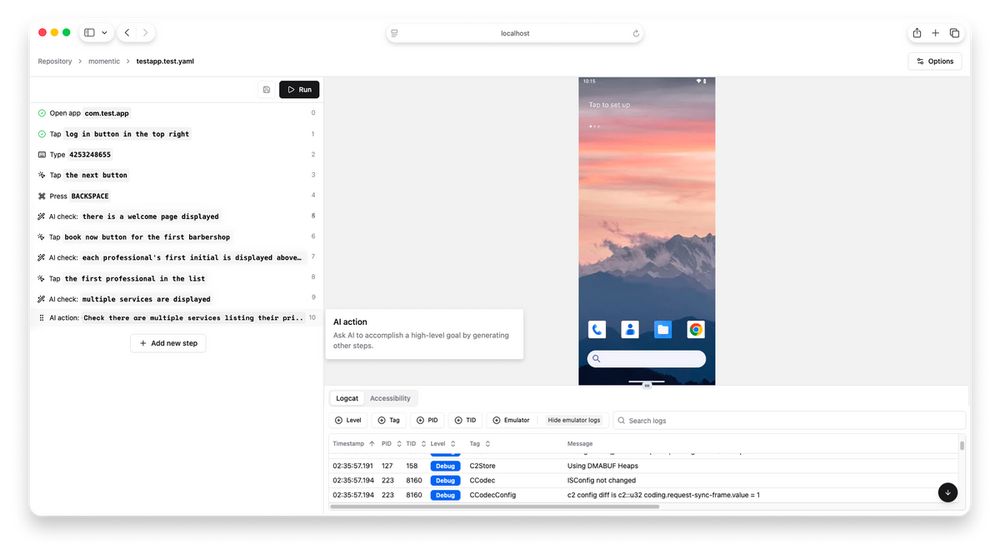The height and width of the screenshot is (548, 1000).
Task: Click the log table horizontal scrollbar
Action: (x=494, y=507)
